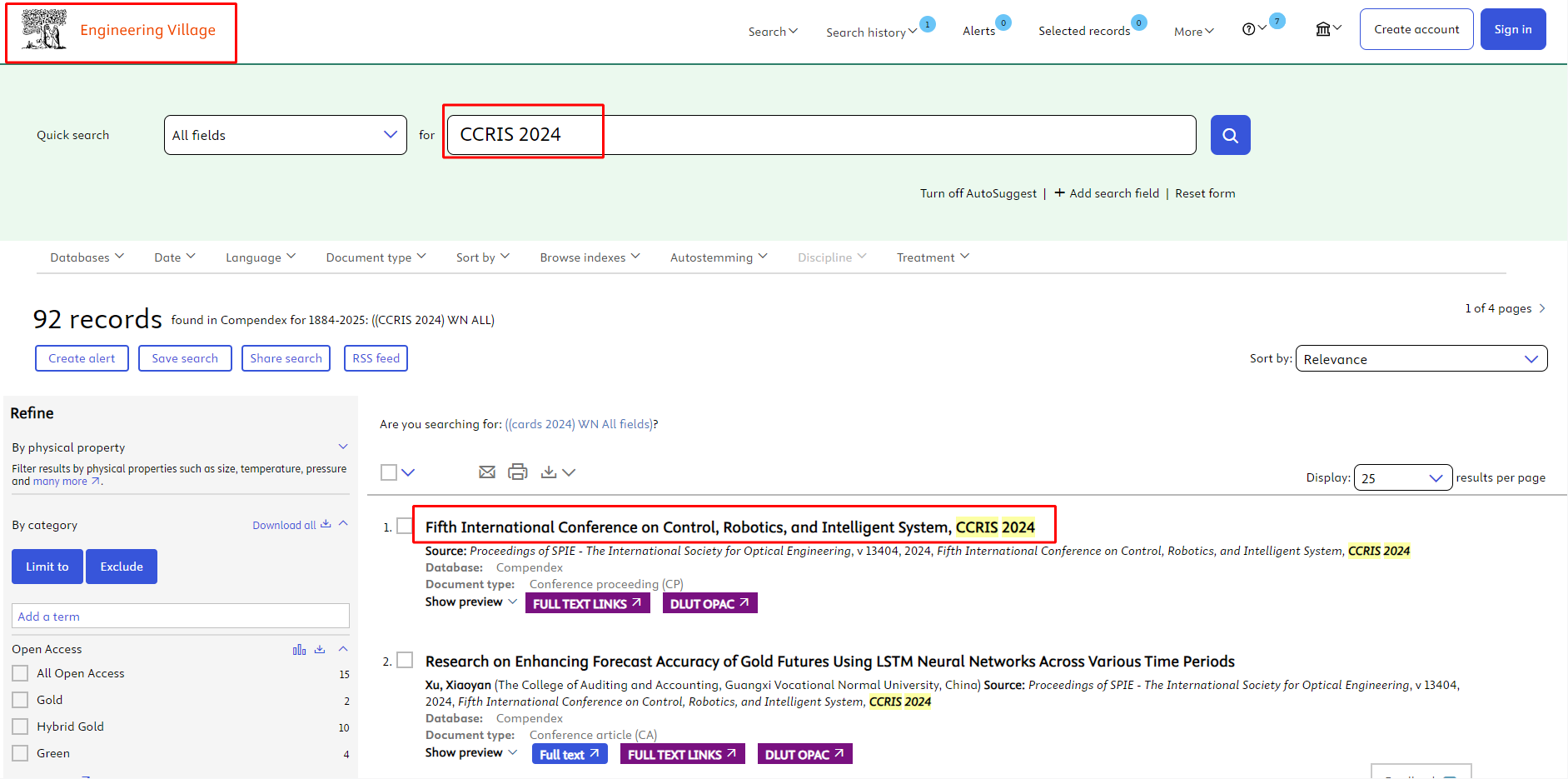Click the Selected records count badge
Image resolution: width=1568 pixels, height=779 pixels.
point(1139,23)
